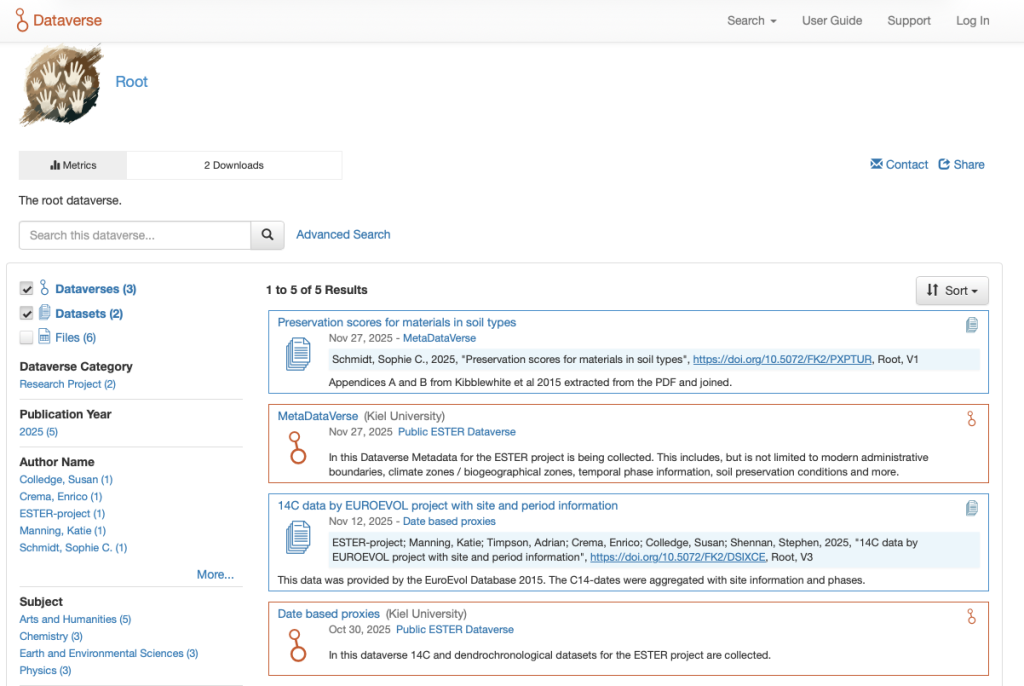Image resolution: width=1024 pixels, height=686 pixels.
Task: Open User Guide from the navbar
Action: click(831, 20)
